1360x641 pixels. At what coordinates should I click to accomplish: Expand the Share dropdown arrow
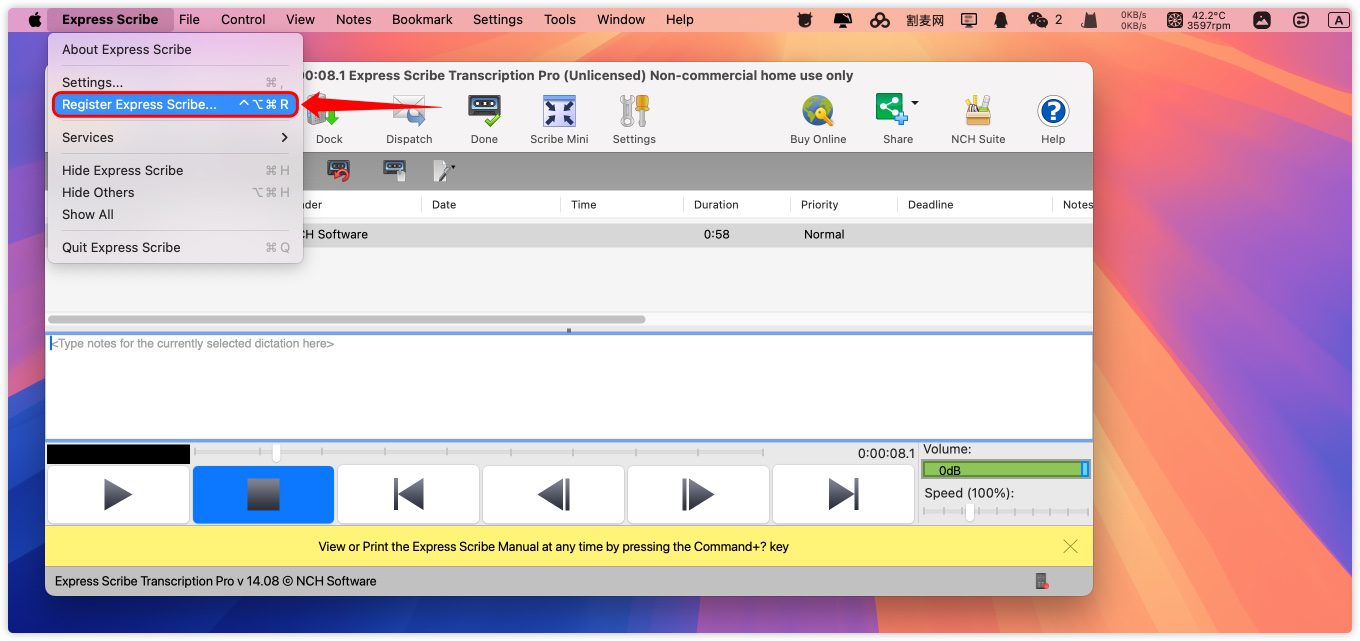click(x=914, y=103)
